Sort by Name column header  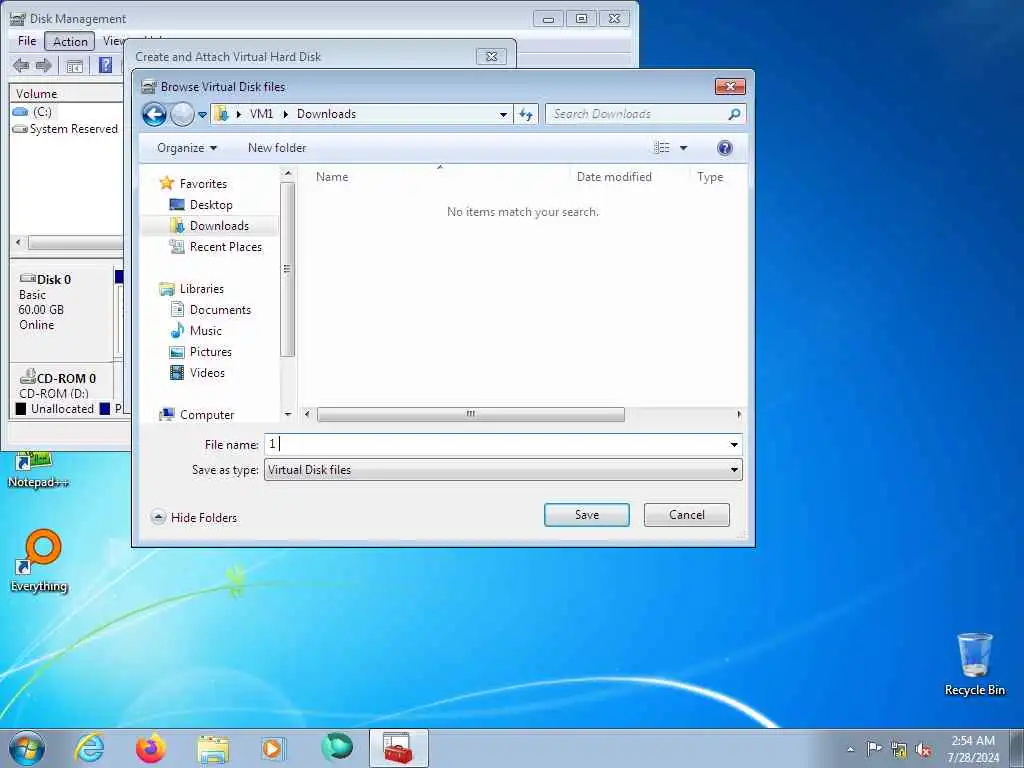tap(332, 177)
